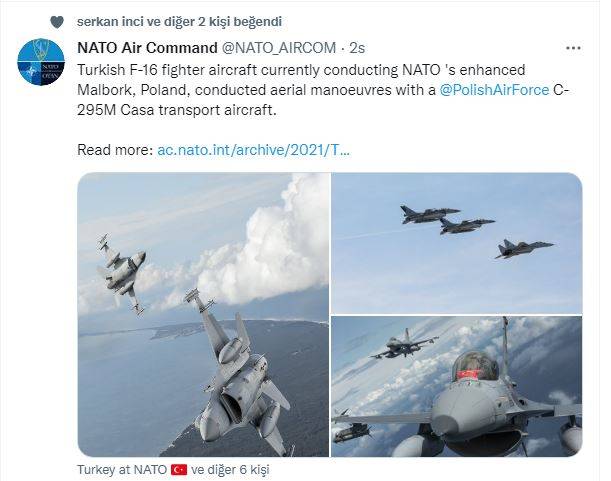Open the @NATO_AIRCOM handle link
611x481 pixels.
(x=279, y=48)
